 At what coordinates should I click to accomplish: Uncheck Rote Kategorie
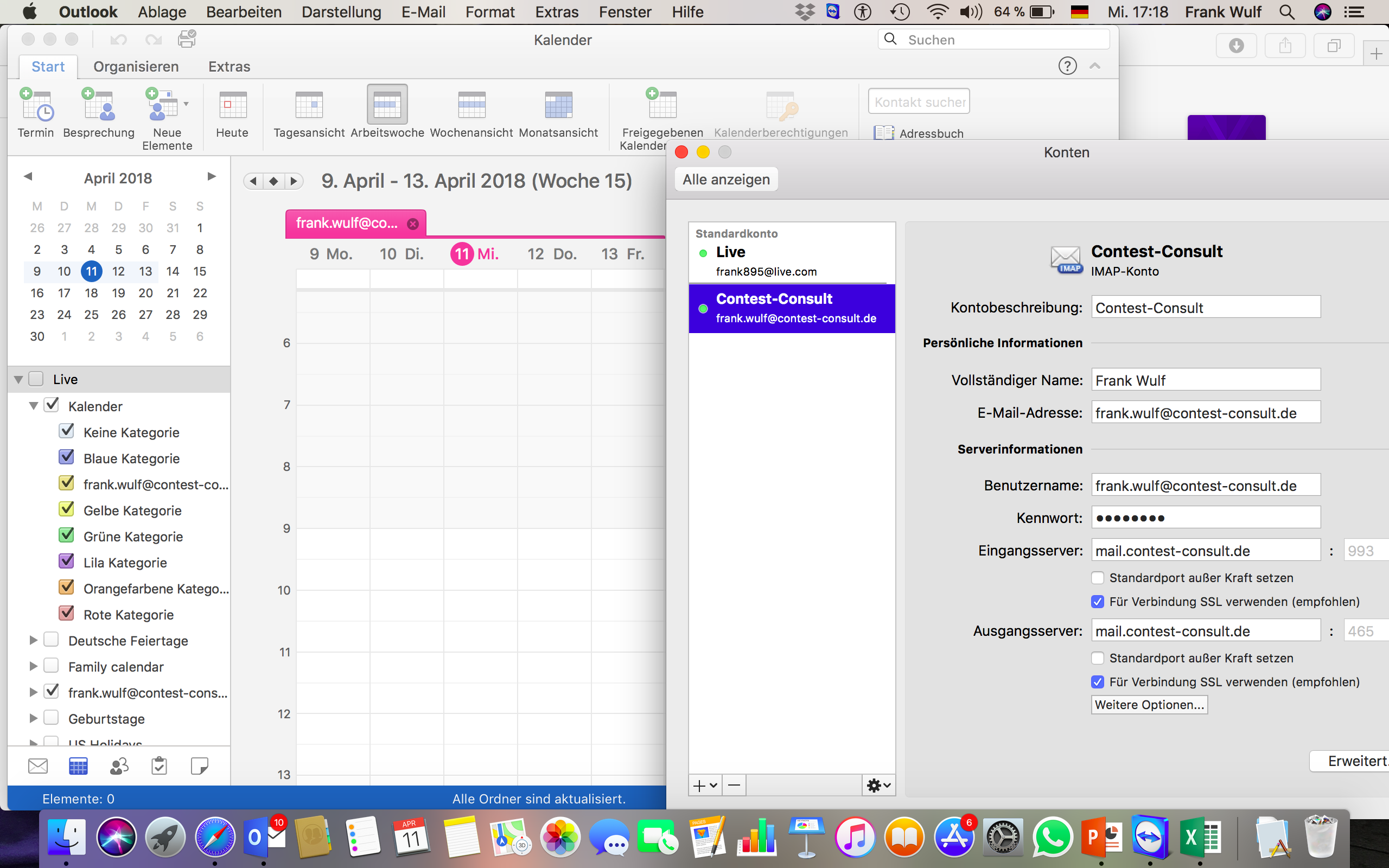tap(67, 614)
